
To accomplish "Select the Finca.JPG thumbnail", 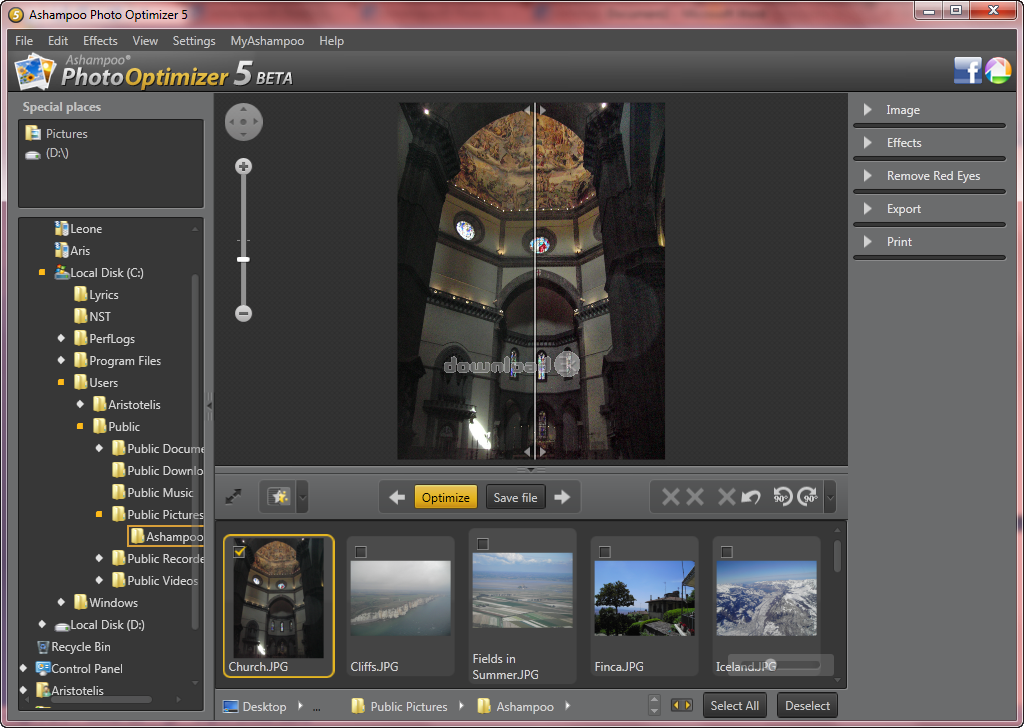I will click(x=645, y=605).
